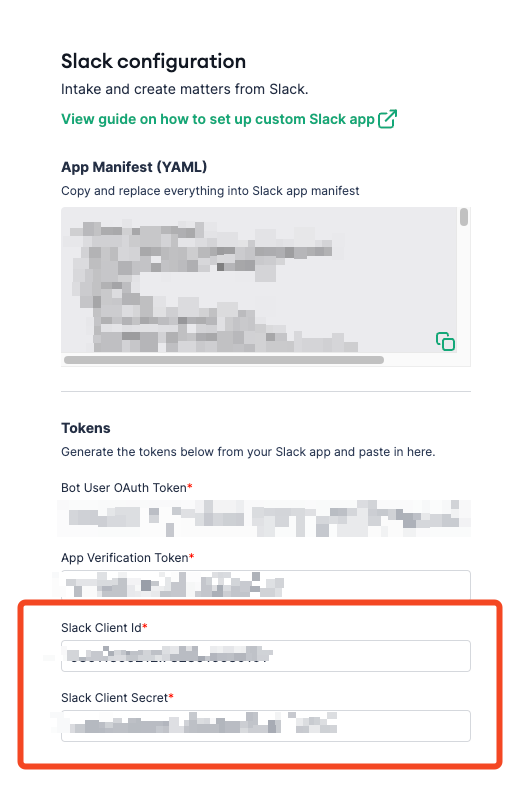Click the App Verification Token label
The image size is (520, 808).
pyautogui.click(x=127, y=558)
